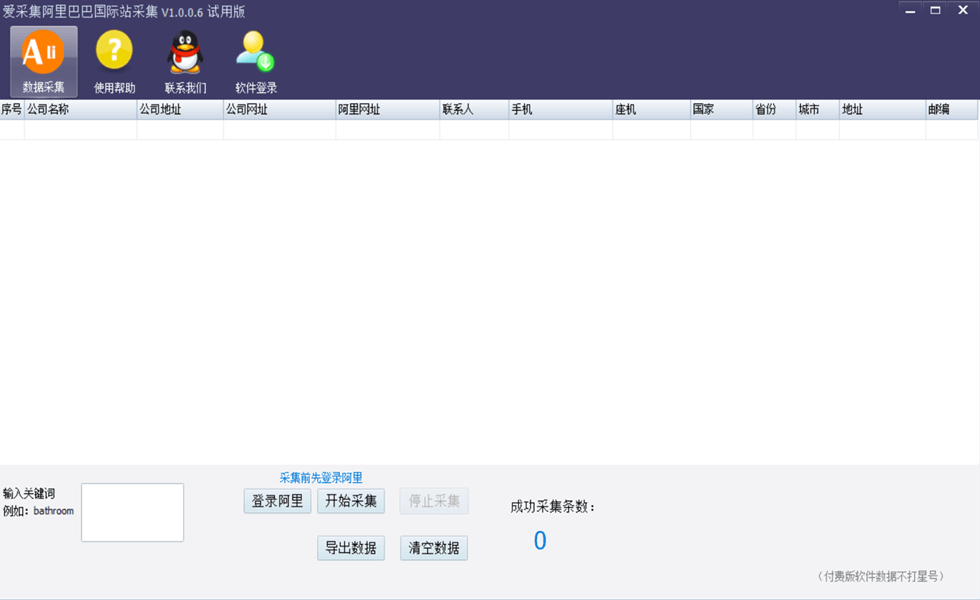Click the 联系人 column header

474,109
